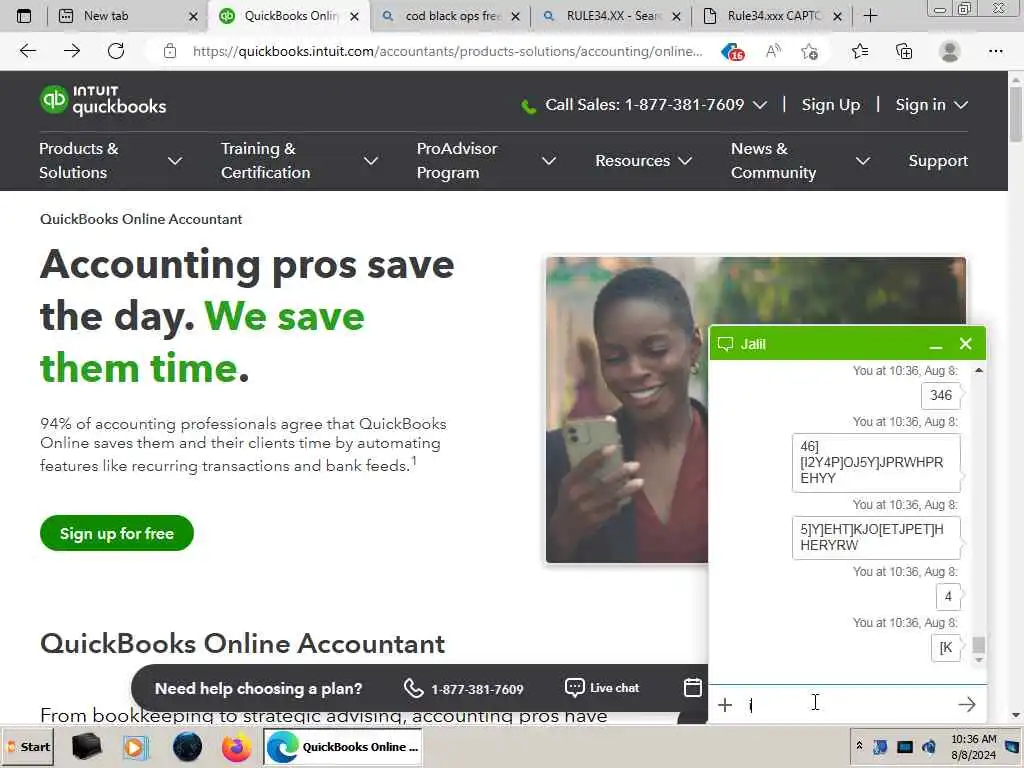Minimize the Jalil chat window
This screenshot has width=1024, height=768.
(x=935, y=345)
